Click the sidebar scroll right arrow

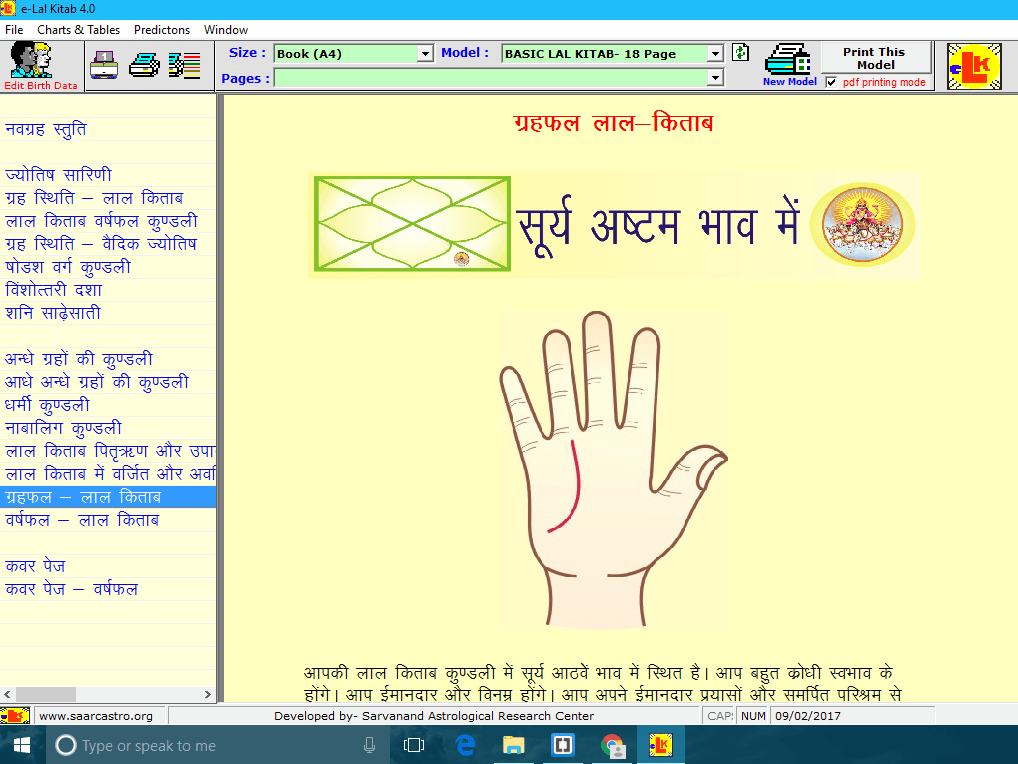[208, 695]
